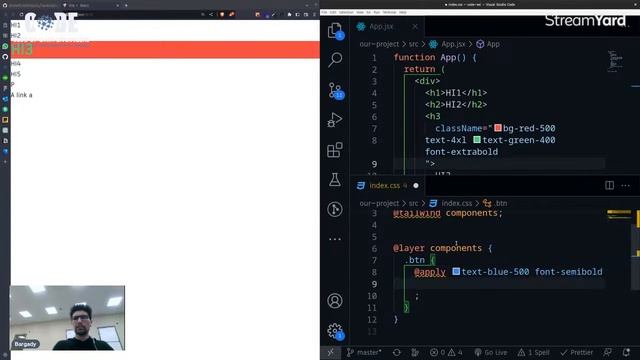Open GitHub icon in the browser sidebar
The image size is (640, 360).
[5, 56]
